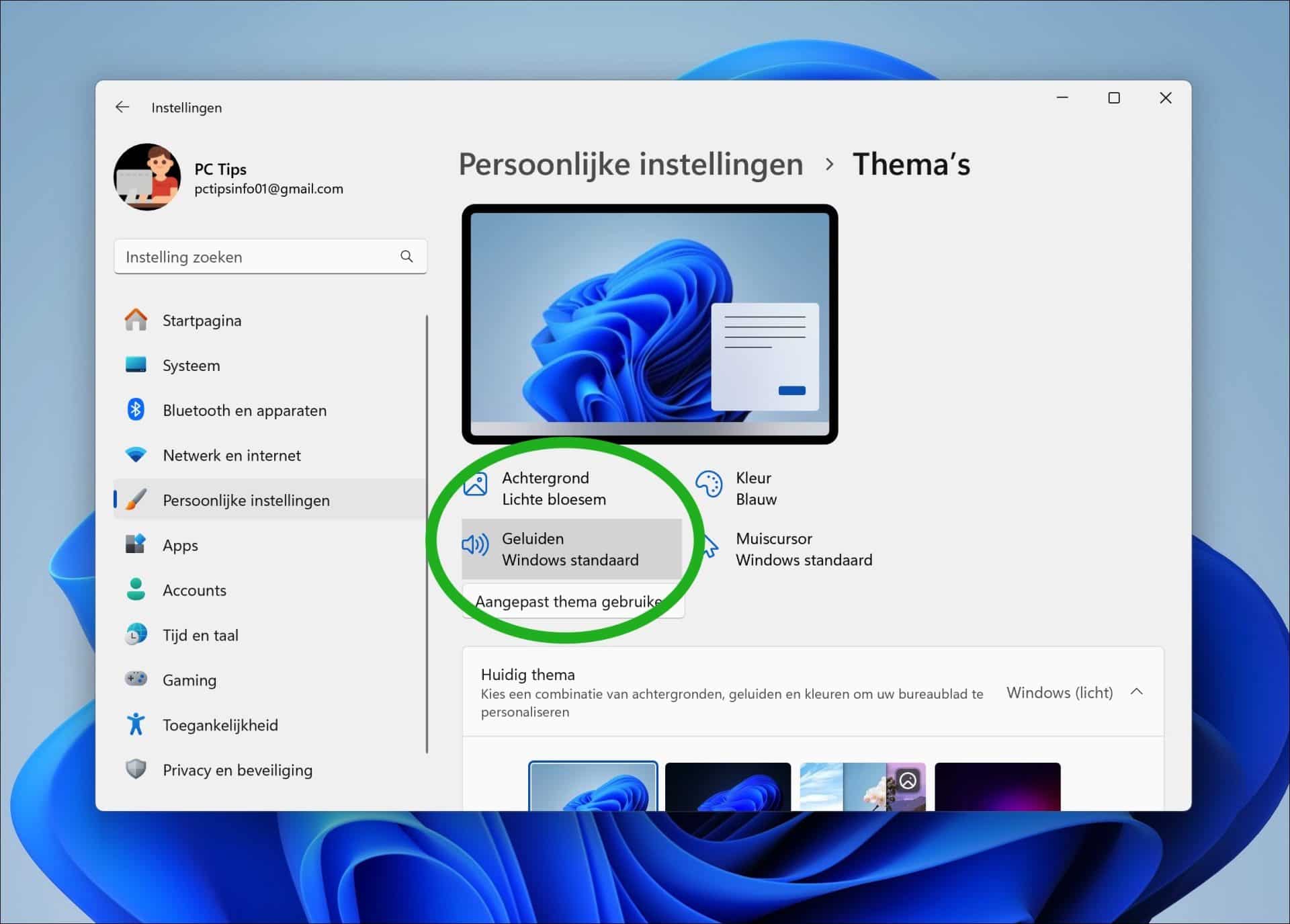The width and height of the screenshot is (1290, 924).
Task: Click the Startpagina house icon
Action: (136, 320)
